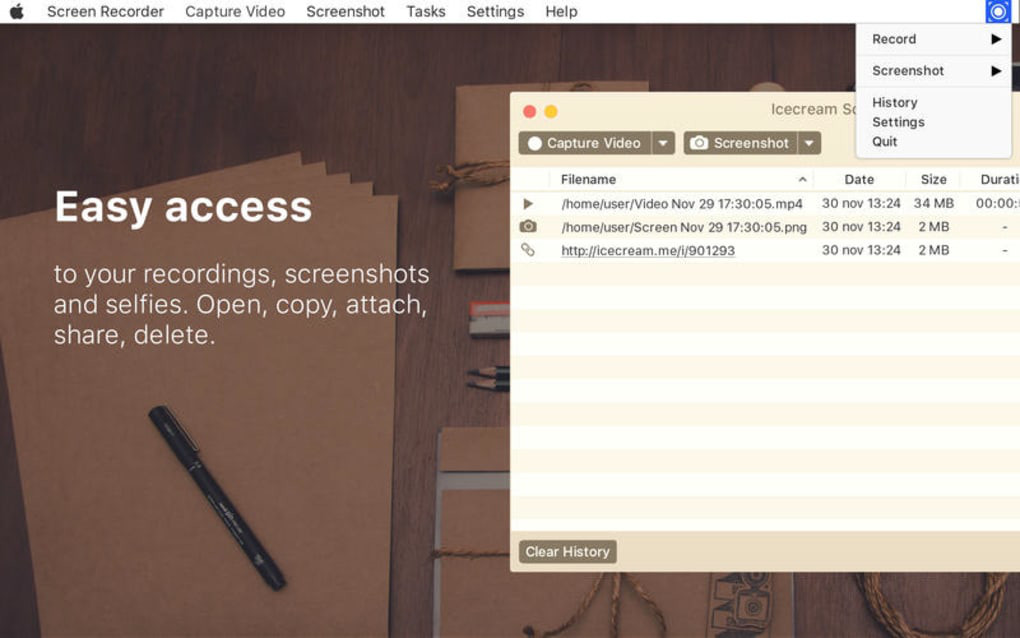Click the 34 MB size cell

933,203
